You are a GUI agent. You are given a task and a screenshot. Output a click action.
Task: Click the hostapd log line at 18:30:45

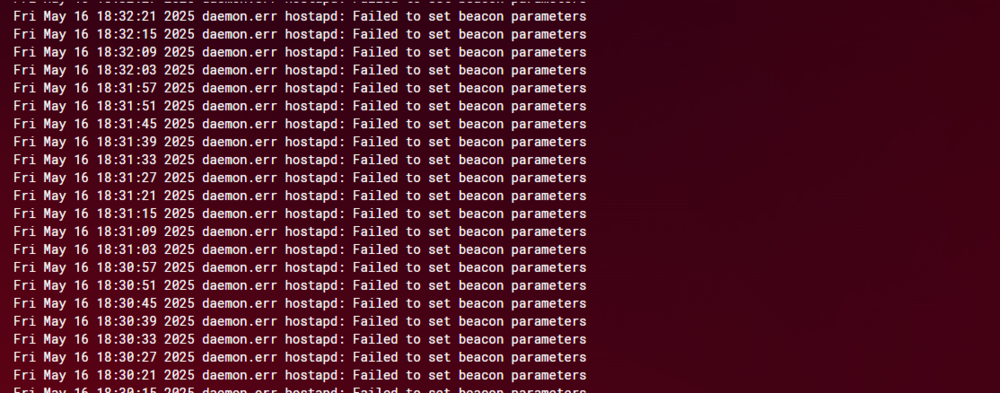[x=300, y=303]
